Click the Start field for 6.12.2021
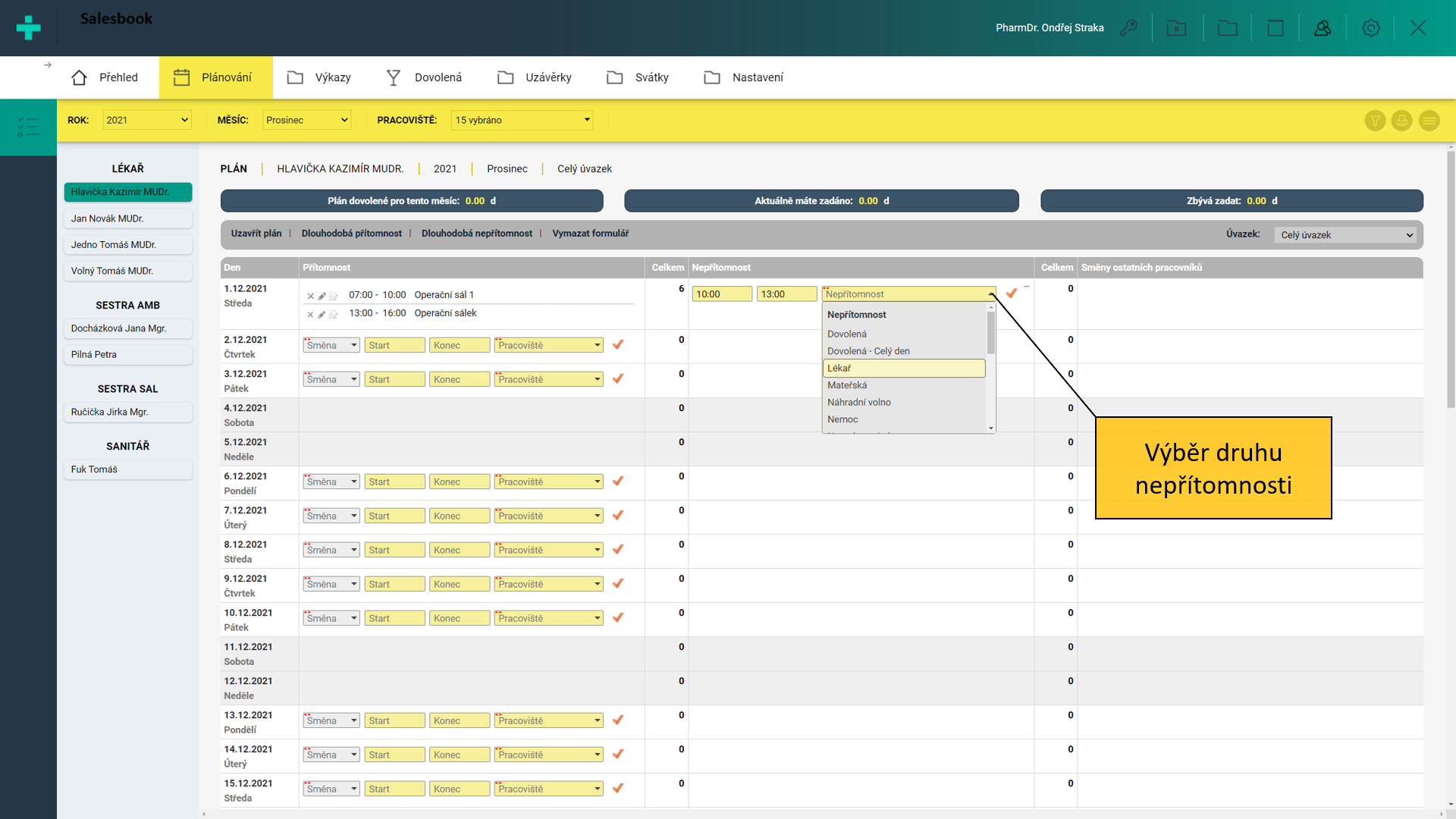 pyautogui.click(x=394, y=482)
